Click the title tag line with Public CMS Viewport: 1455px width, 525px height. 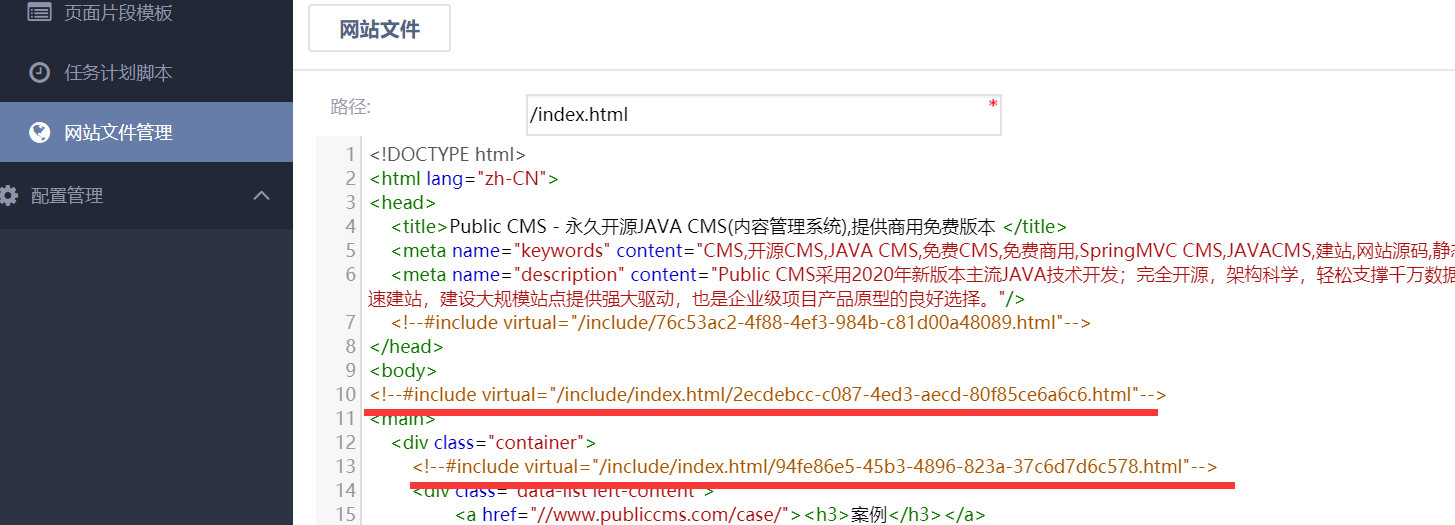pyautogui.click(x=729, y=226)
